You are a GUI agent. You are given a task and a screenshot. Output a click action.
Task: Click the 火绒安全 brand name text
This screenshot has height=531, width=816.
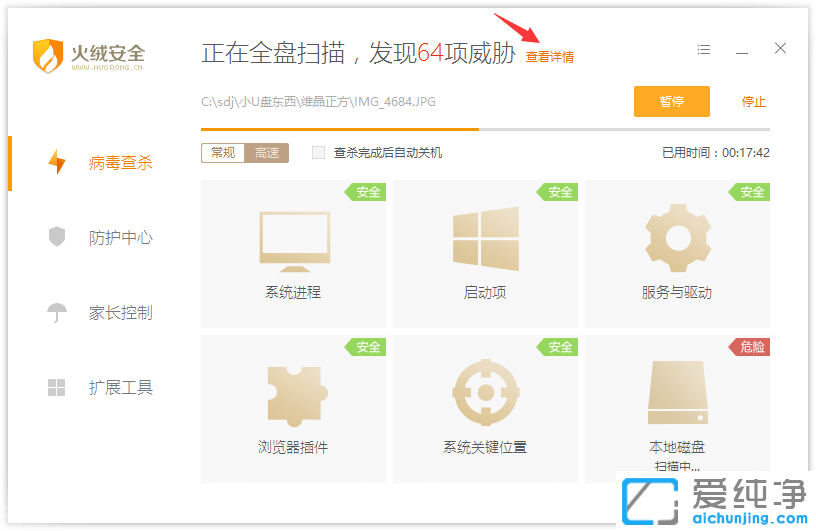[x=108, y=53]
